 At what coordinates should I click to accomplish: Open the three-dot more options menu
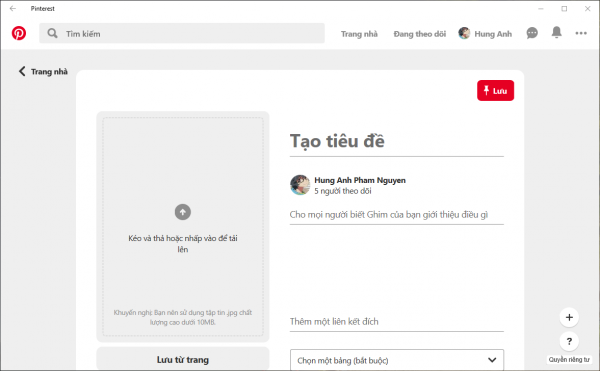[581, 33]
